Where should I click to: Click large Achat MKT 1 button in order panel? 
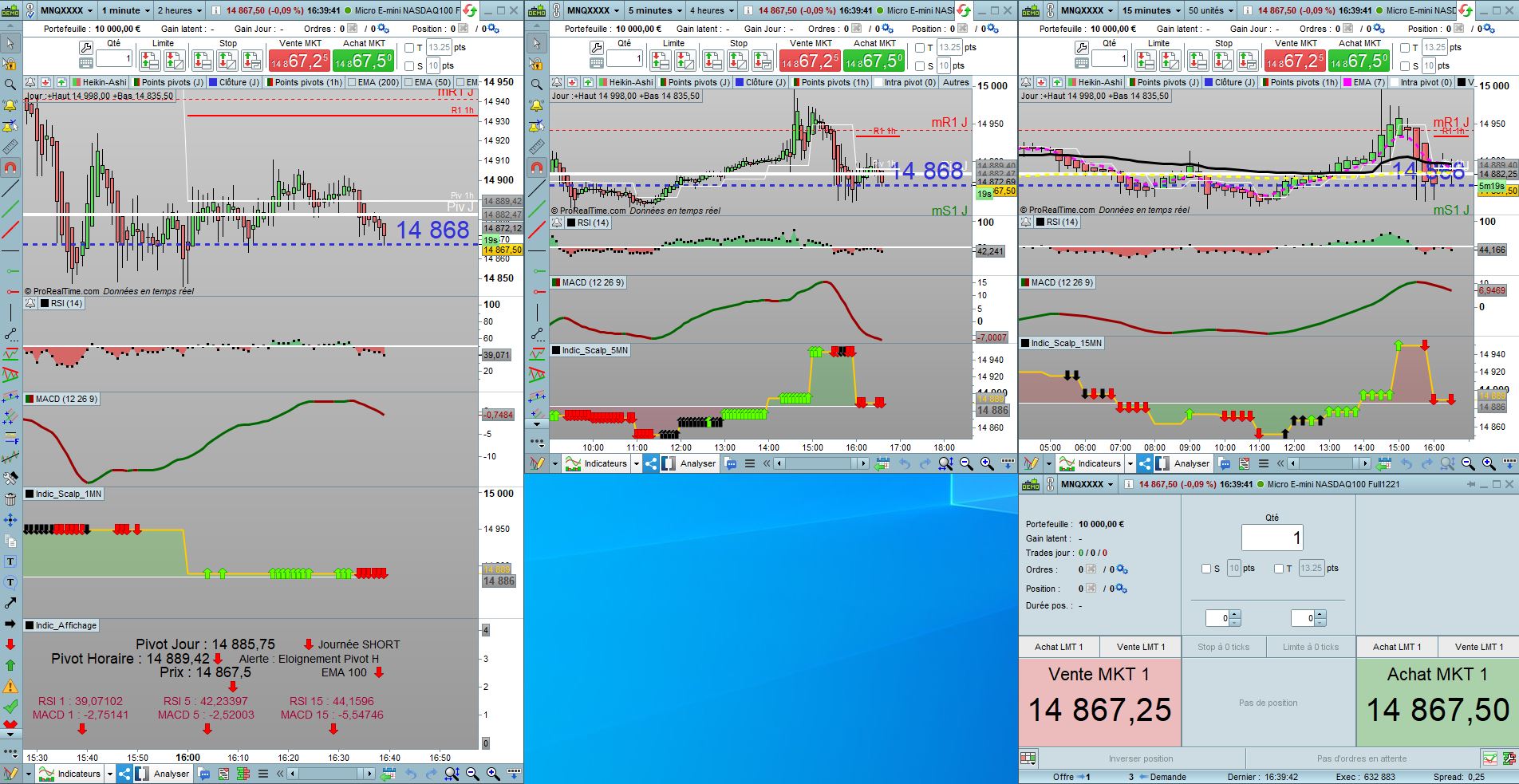(x=1438, y=703)
